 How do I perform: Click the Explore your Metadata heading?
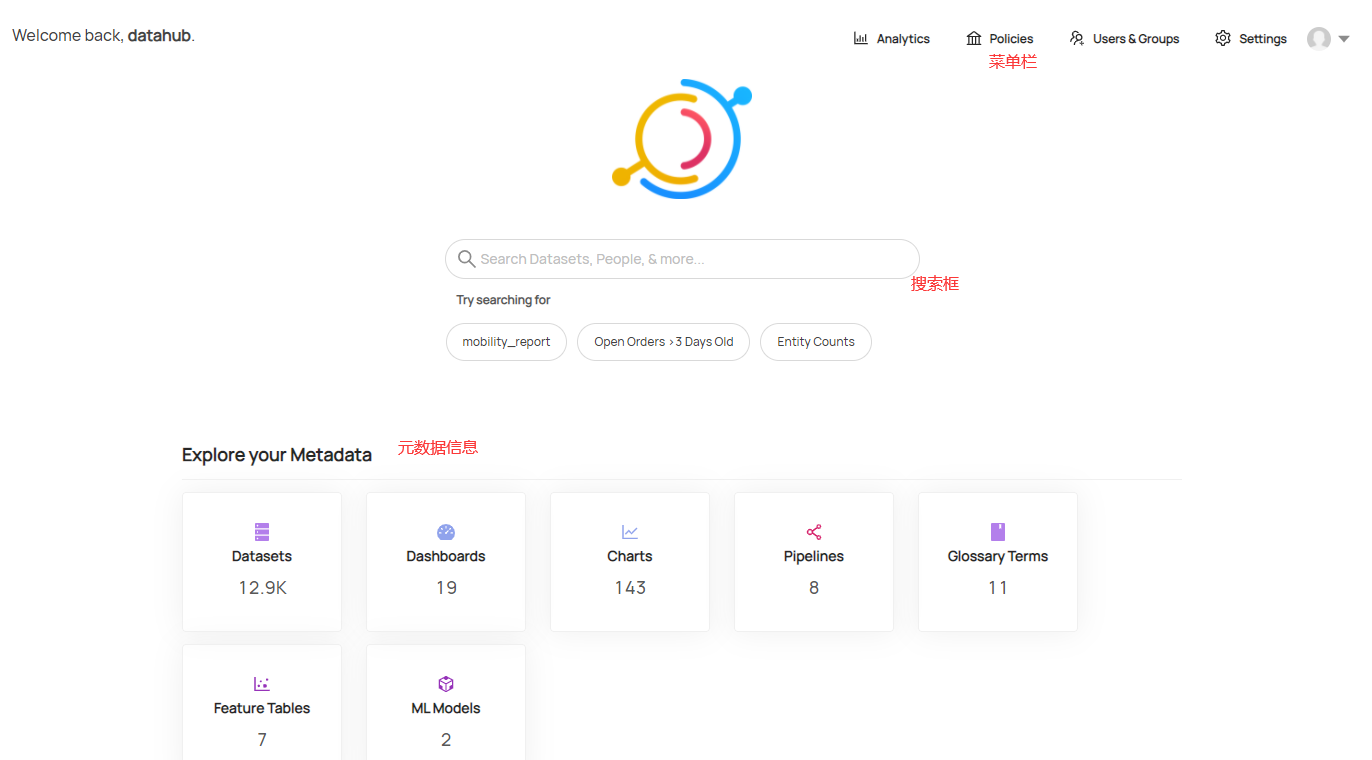point(277,455)
